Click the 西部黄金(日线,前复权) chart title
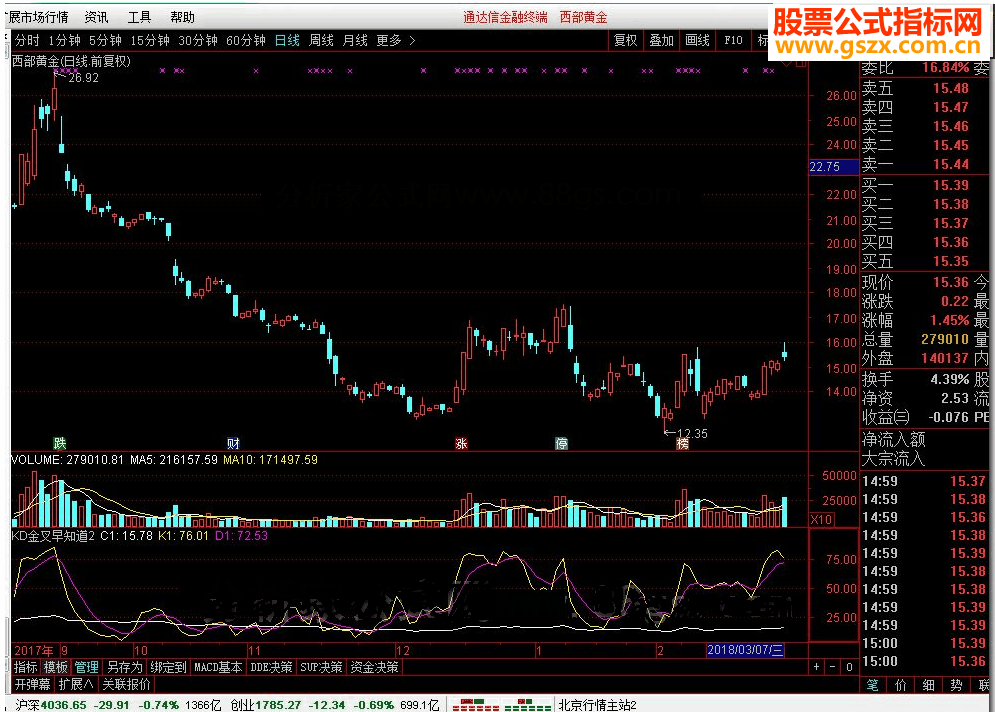This screenshot has width=995, height=712. (x=71, y=62)
